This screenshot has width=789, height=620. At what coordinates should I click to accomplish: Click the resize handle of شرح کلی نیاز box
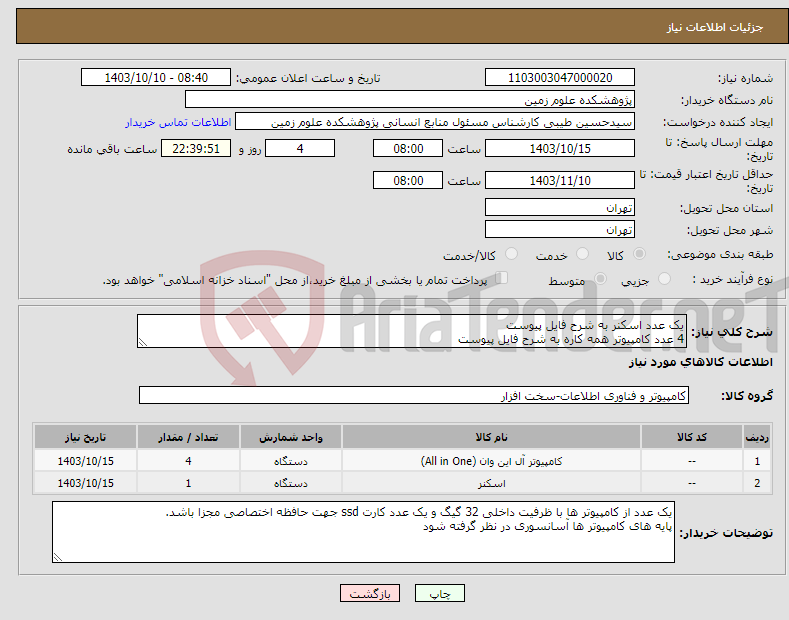pos(143,342)
